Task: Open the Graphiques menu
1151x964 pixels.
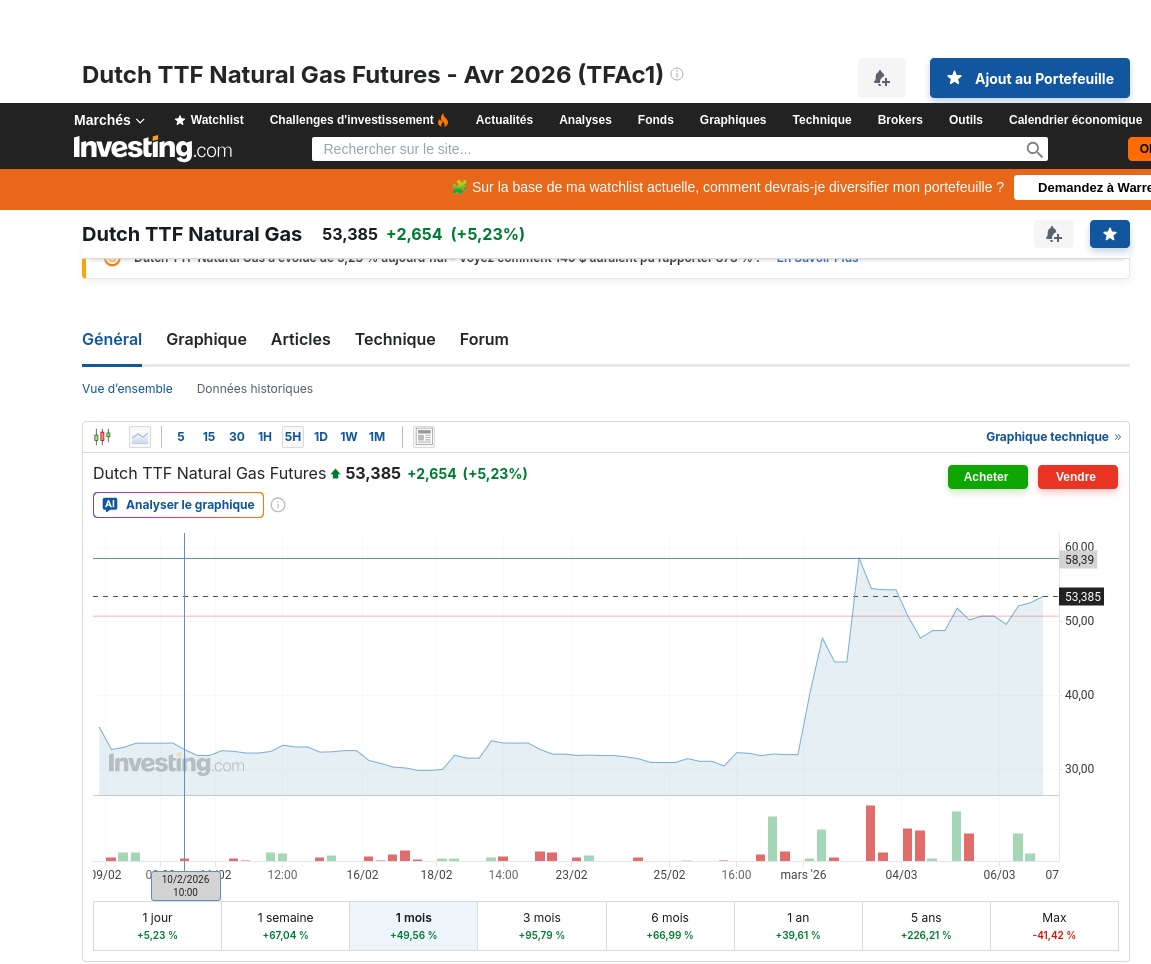Action: 733,120
